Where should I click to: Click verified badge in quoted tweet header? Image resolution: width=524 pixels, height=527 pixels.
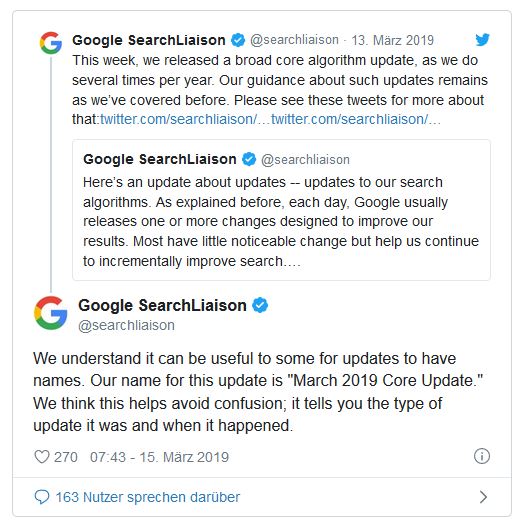tap(249, 159)
